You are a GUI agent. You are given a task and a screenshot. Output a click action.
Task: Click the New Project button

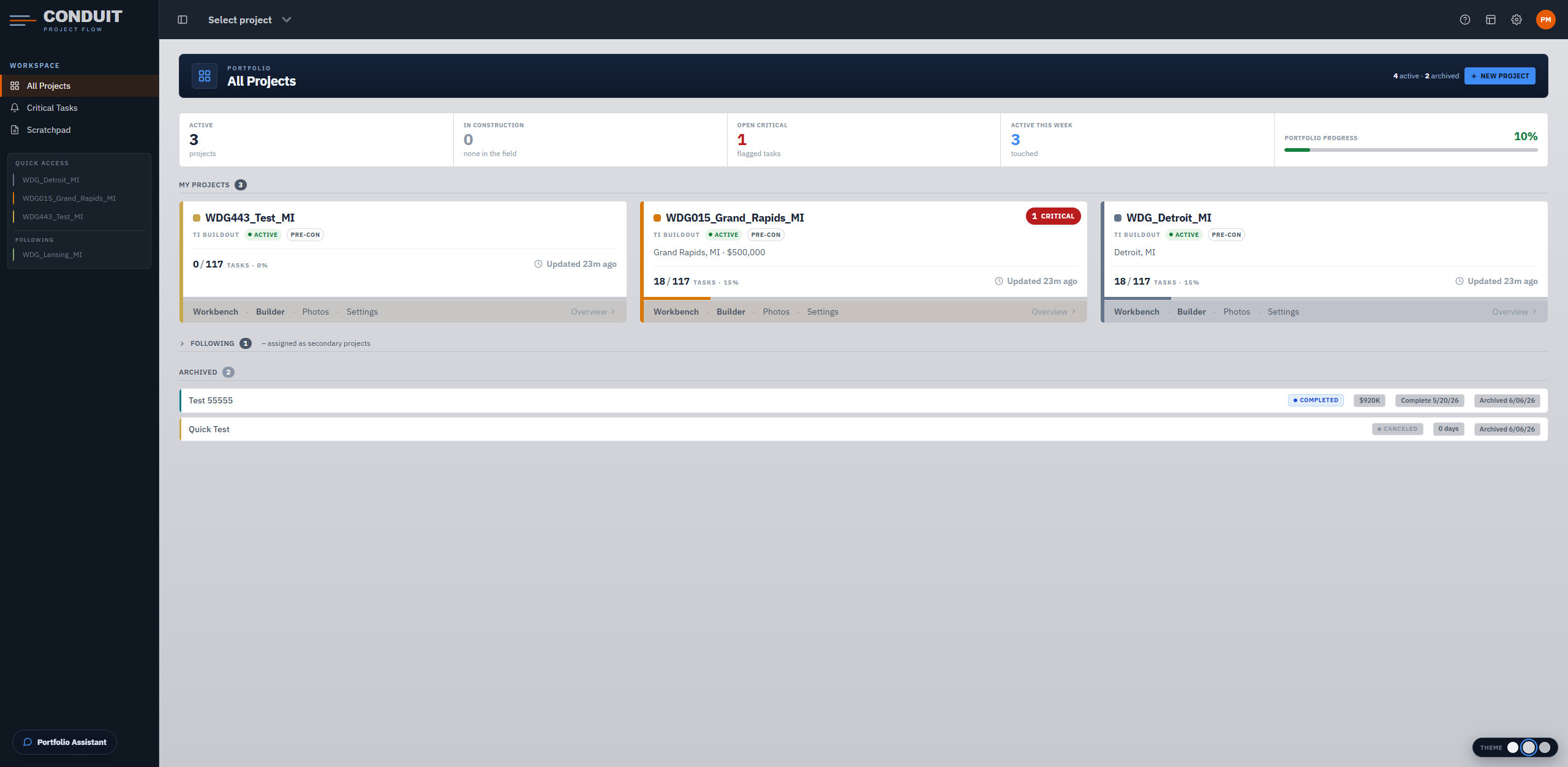(1499, 76)
